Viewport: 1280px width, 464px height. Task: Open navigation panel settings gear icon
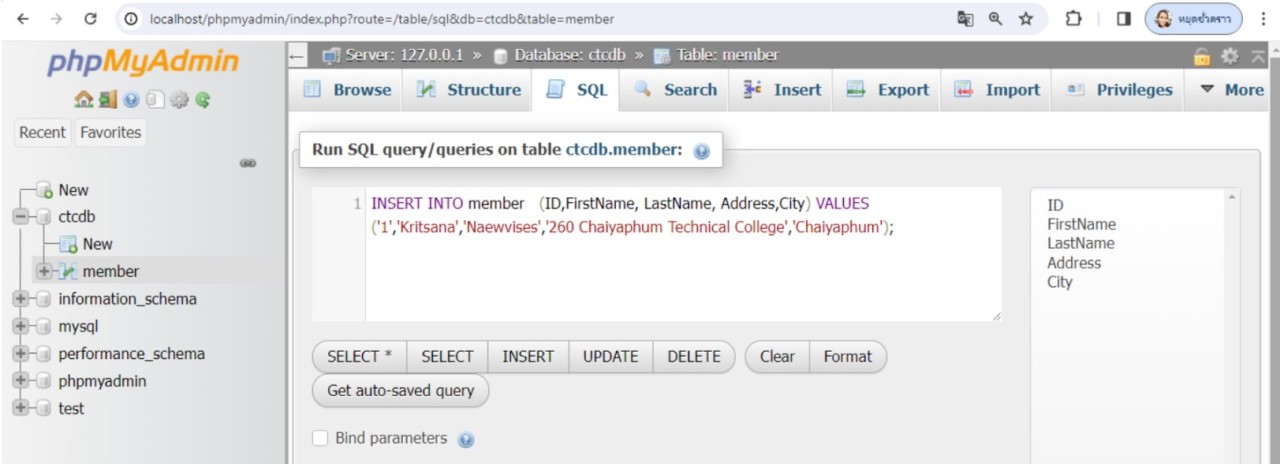coord(179,100)
